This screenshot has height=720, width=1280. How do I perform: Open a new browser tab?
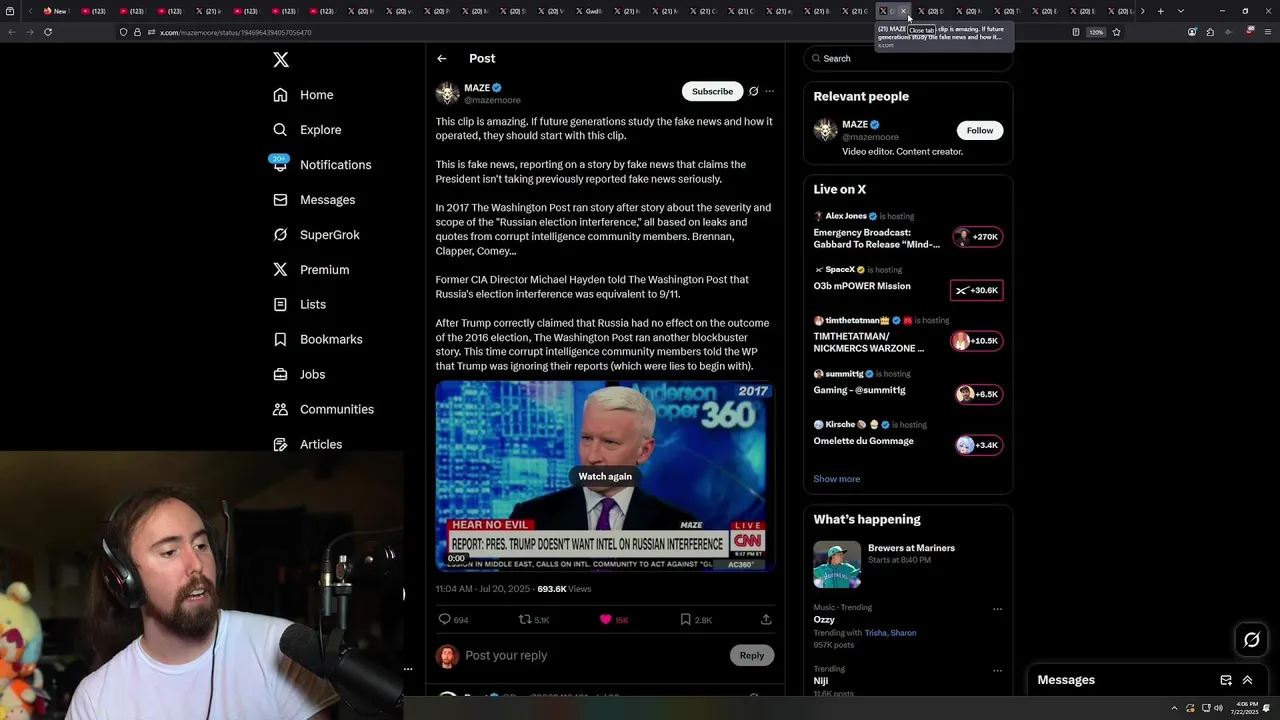tap(1160, 11)
